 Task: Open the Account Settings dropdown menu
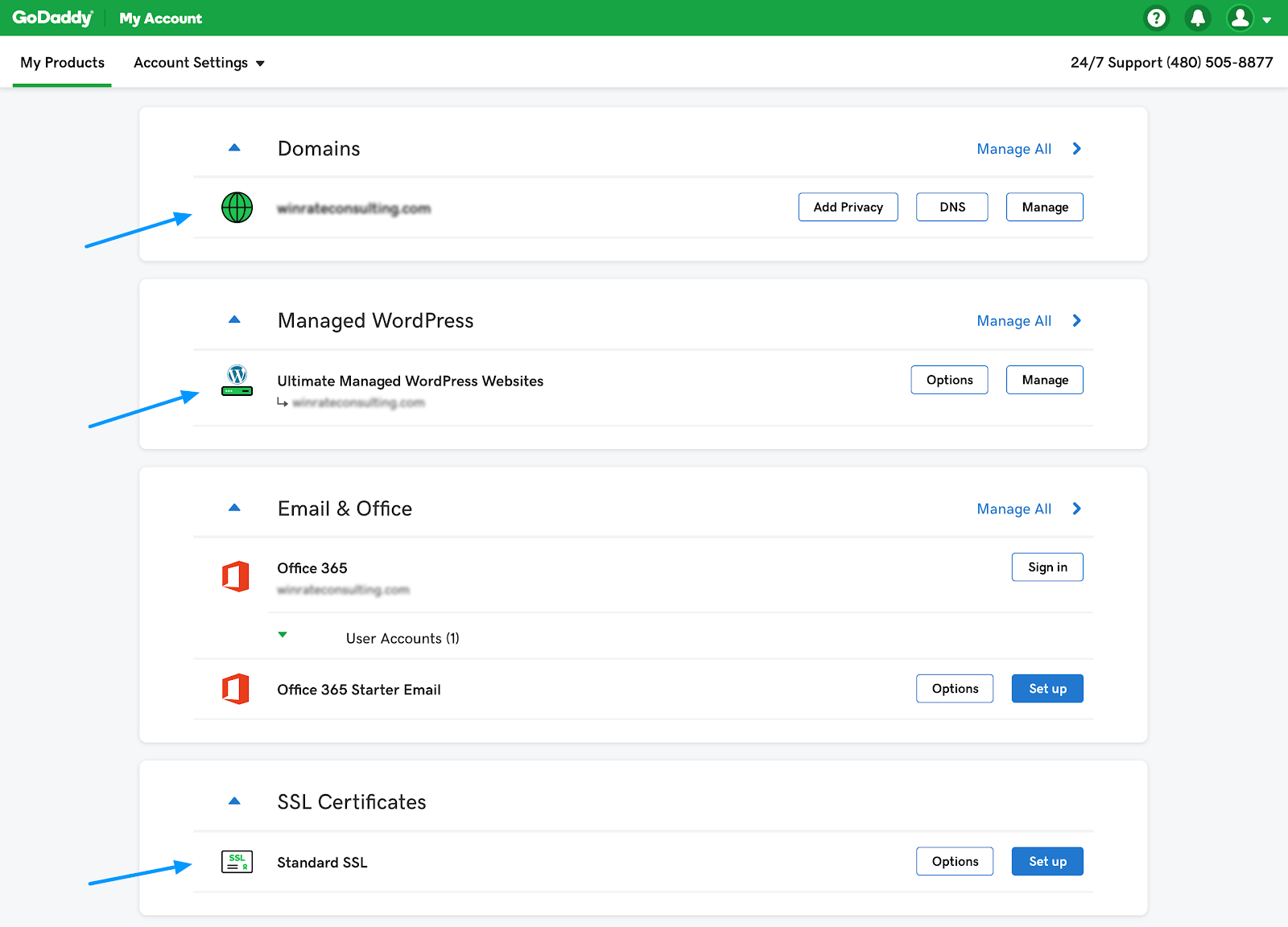coord(199,63)
